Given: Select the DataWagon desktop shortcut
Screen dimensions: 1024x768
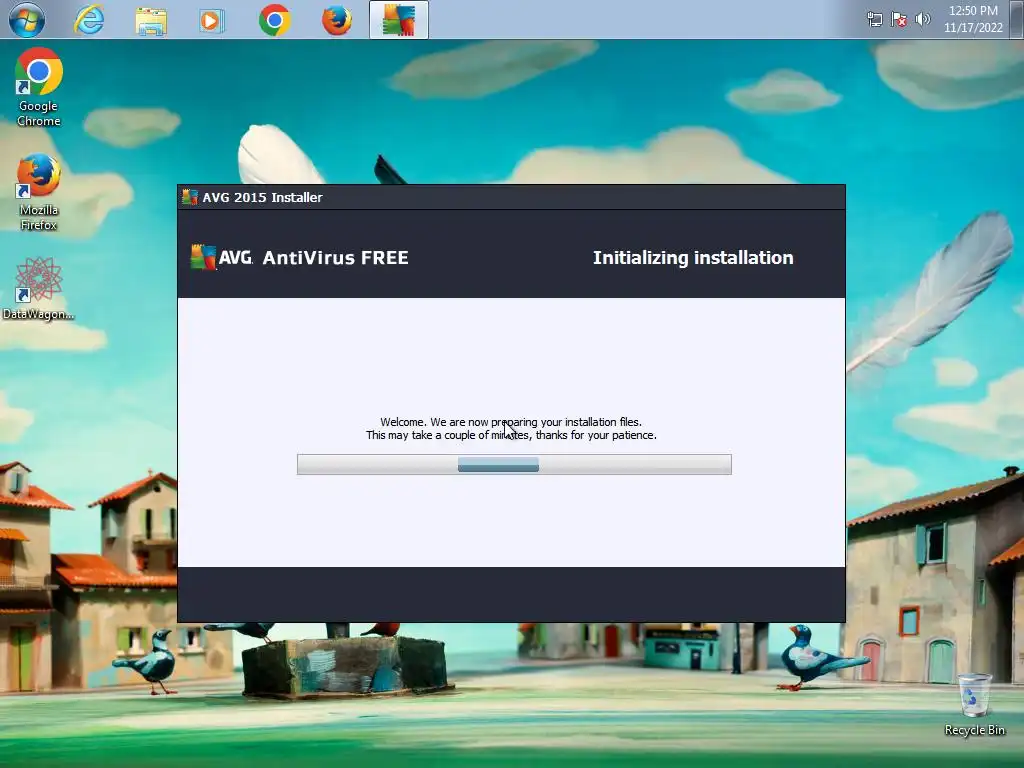Looking at the screenshot, I should (39, 288).
